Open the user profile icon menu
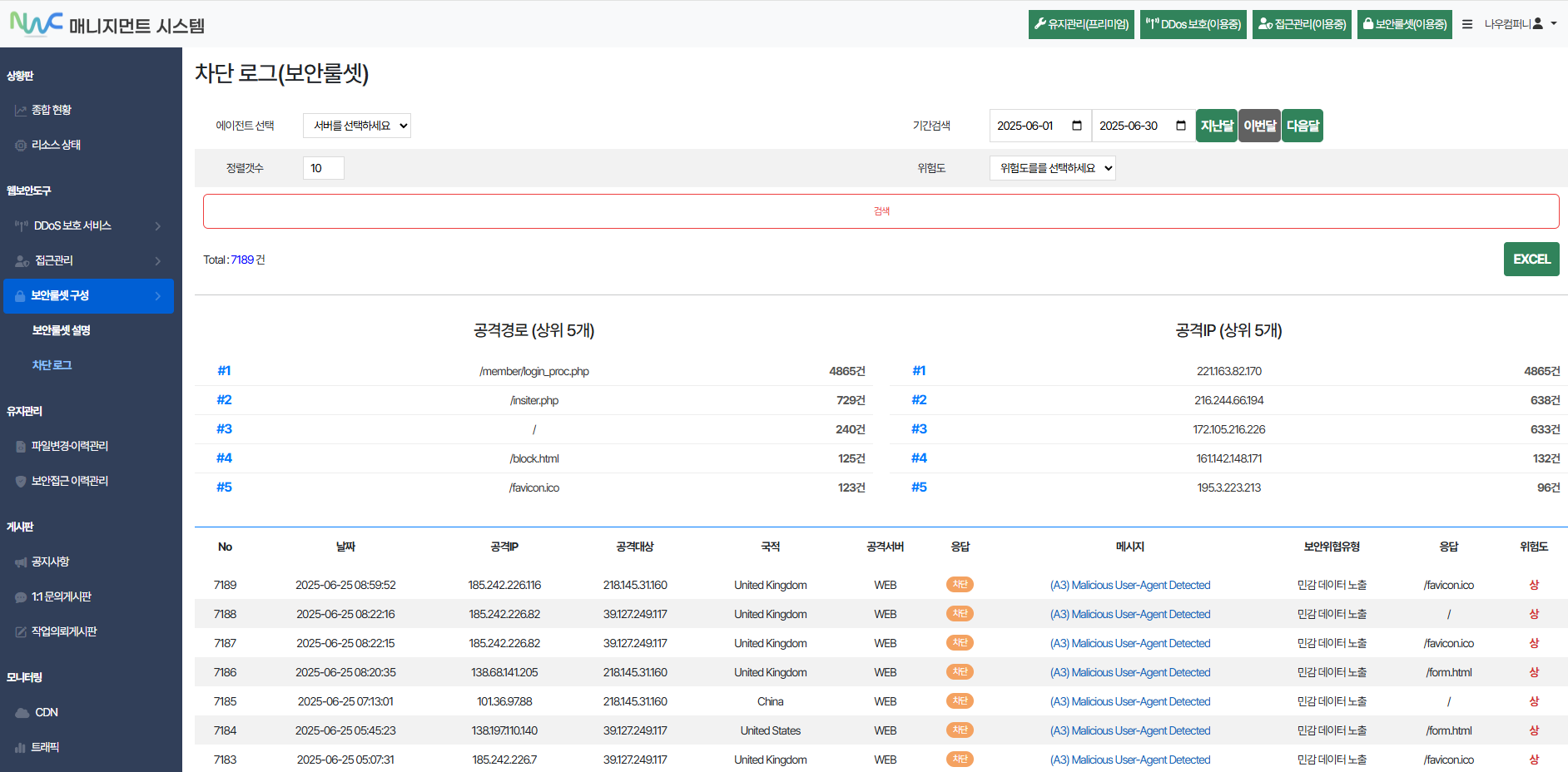Screen dimensions: 1568x772 [1538, 23]
